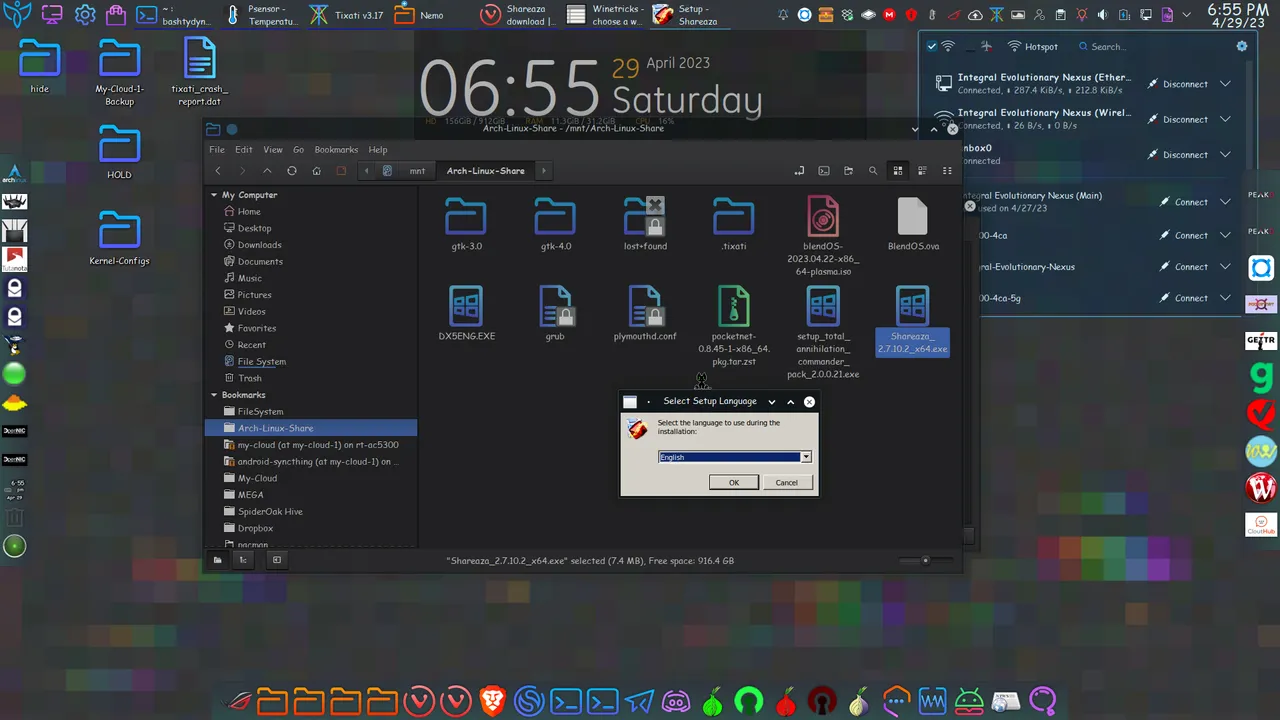Toggle Wi-Fi in network panel
This screenshot has width=1280, height=720.
point(948,46)
